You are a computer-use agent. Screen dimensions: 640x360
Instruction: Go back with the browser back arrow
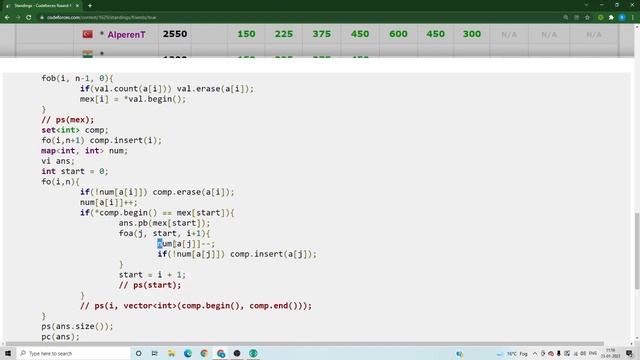7,18
